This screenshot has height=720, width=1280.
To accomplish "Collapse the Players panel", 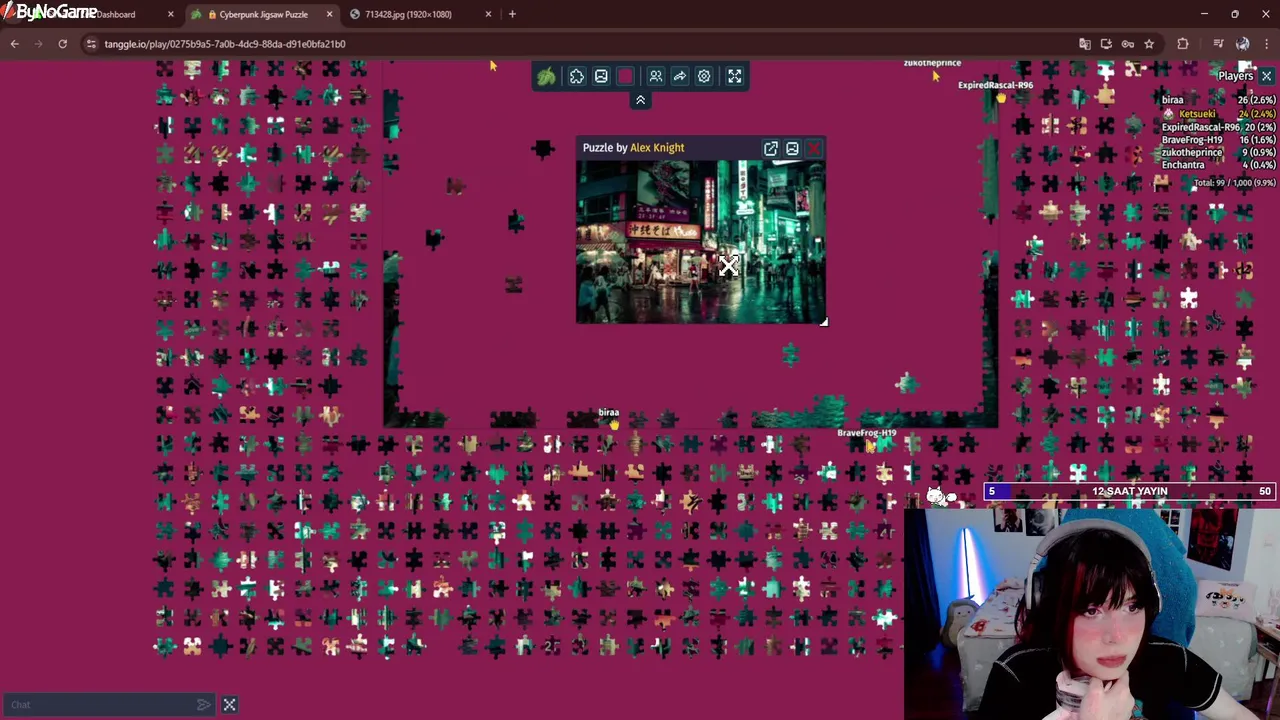I will coord(1266,76).
